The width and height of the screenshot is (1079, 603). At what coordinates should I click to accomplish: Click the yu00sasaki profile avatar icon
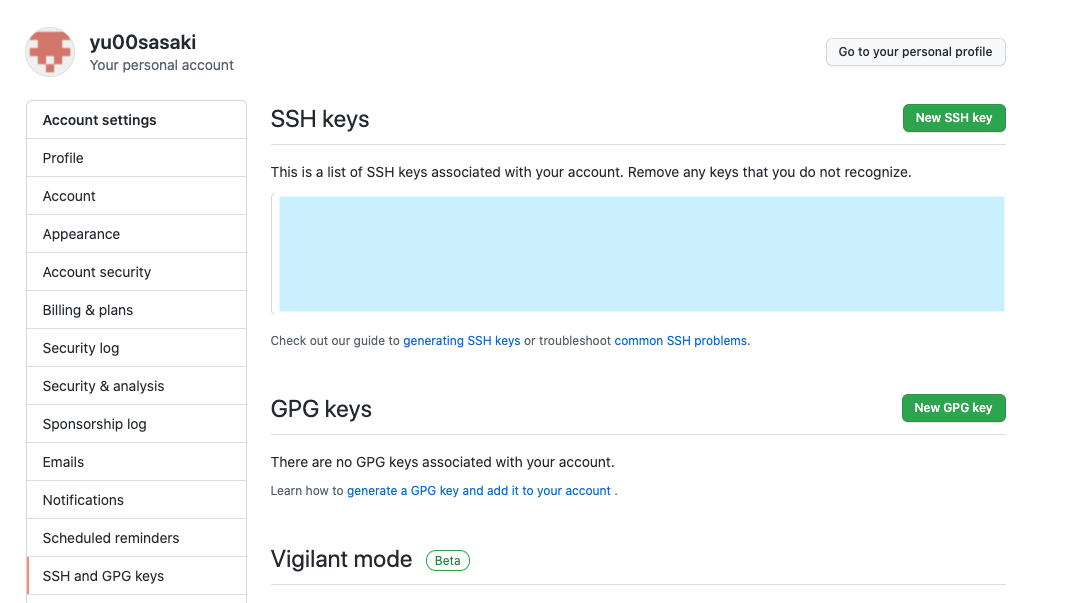[49, 51]
